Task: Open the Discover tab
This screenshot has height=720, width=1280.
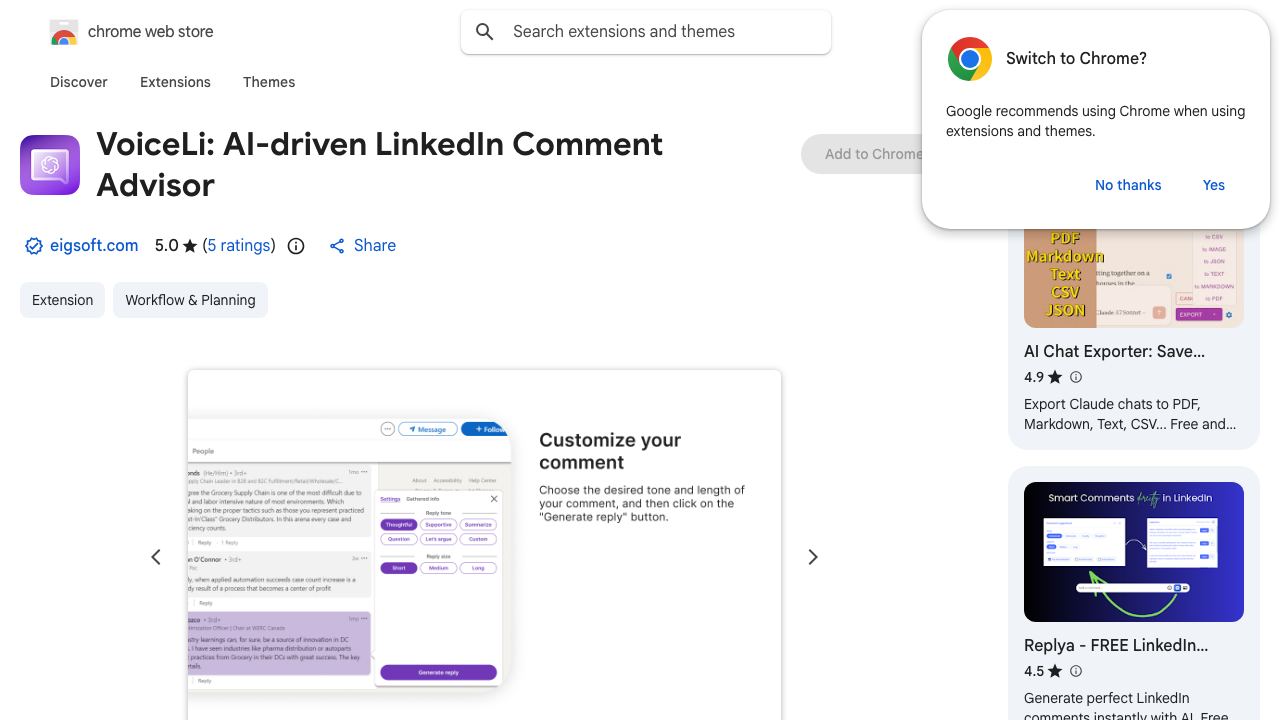Action: tap(79, 82)
